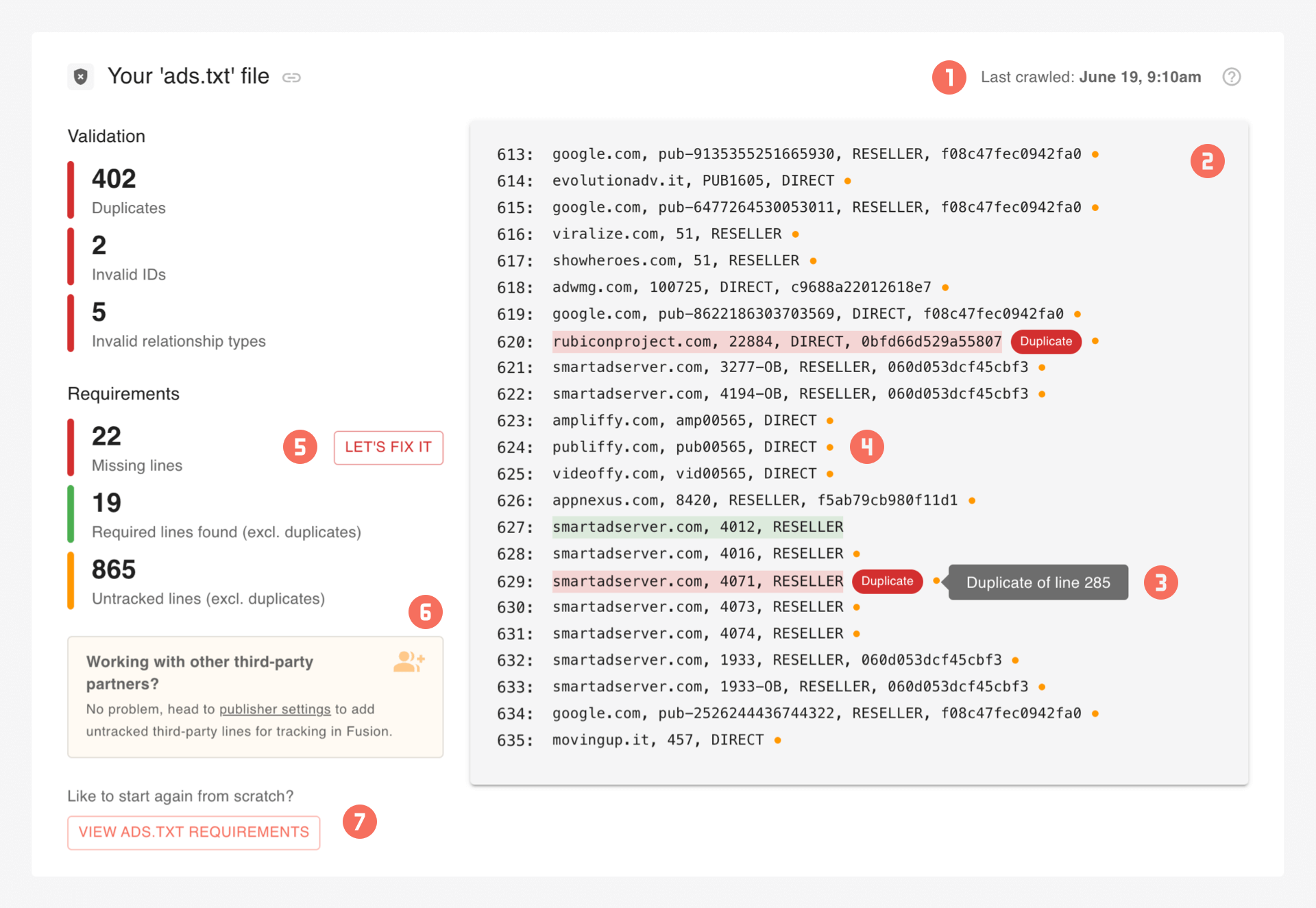The width and height of the screenshot is (1316, 908).
Task: Click the Duplicate badge on line 620
Action: click(x=1046, y=341)
